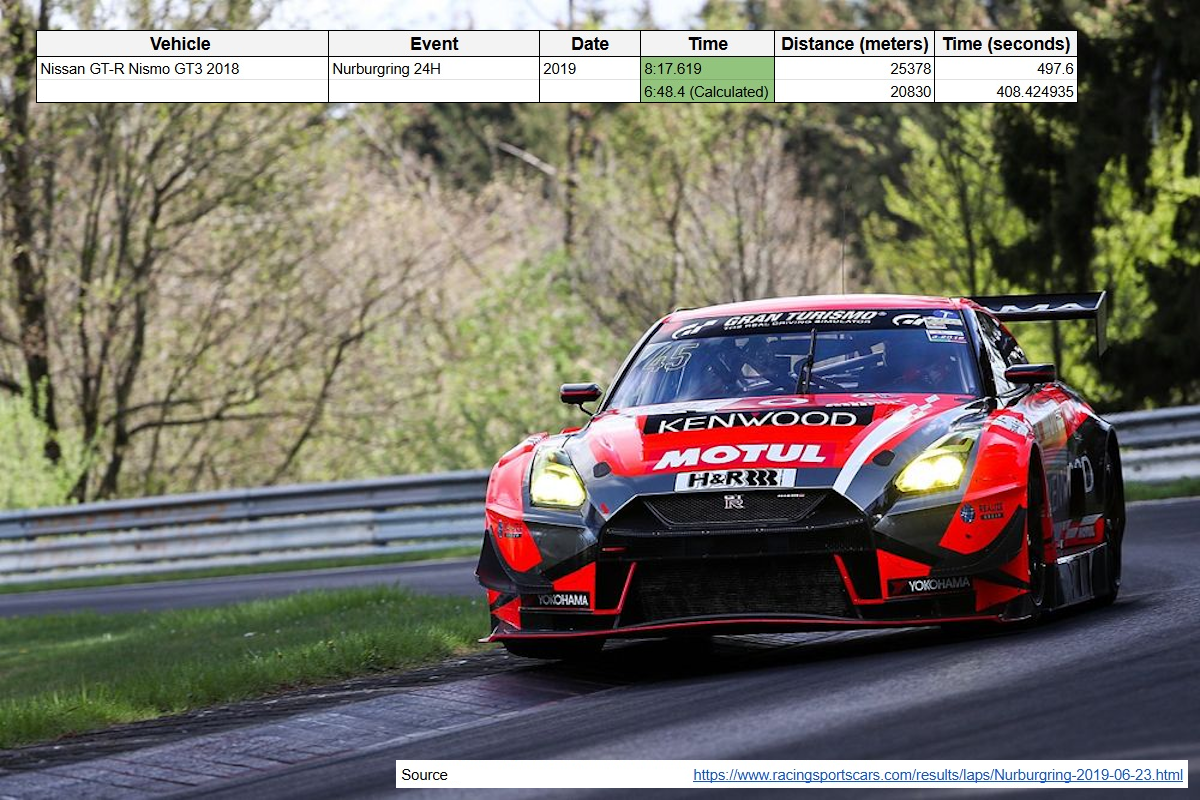This screenshot has height=800, width=1200.
Task: Click the Nurburgring 24H event cell
Action: tap(434, 69)
